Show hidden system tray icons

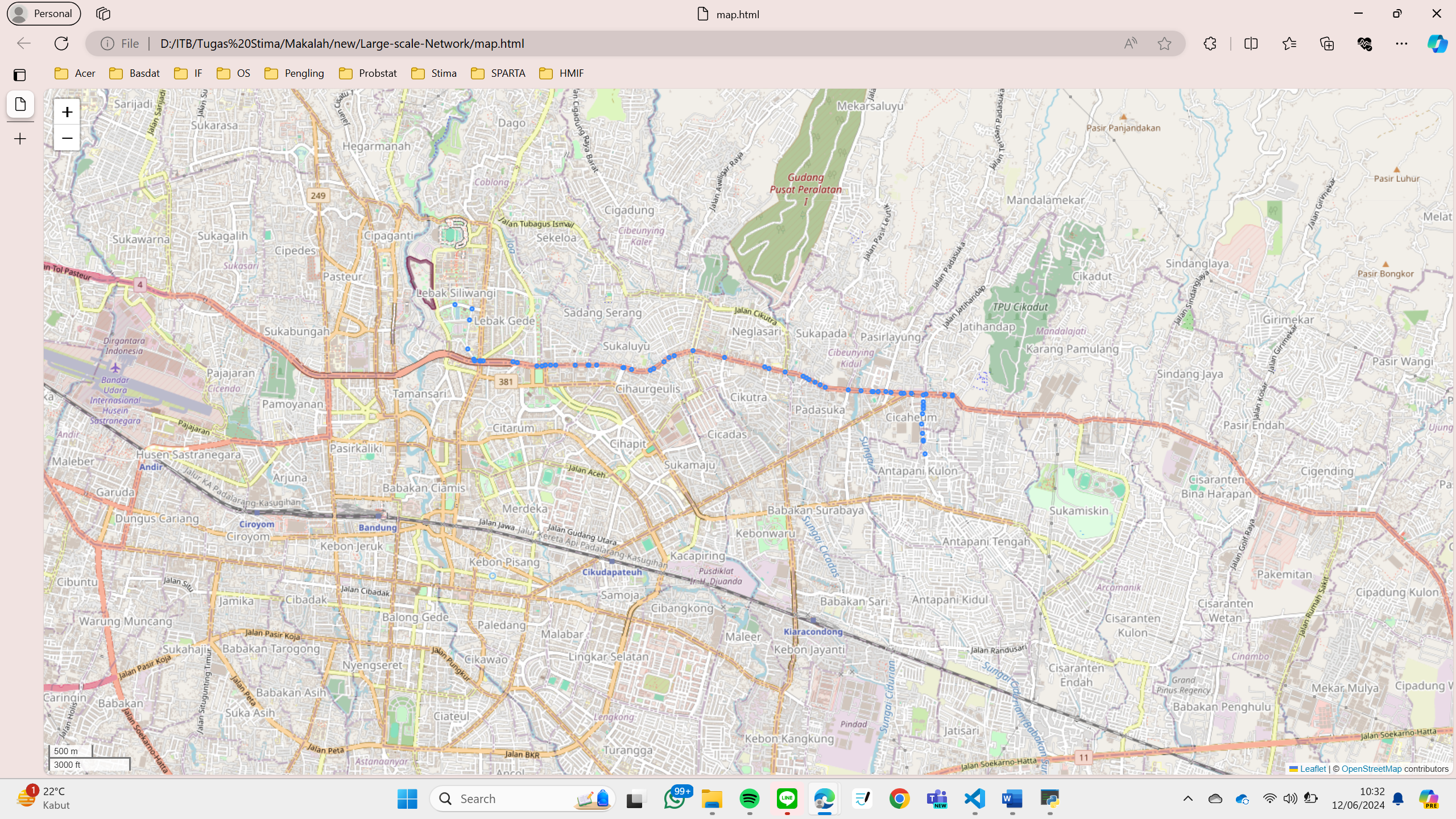(x=1188, y=799)
